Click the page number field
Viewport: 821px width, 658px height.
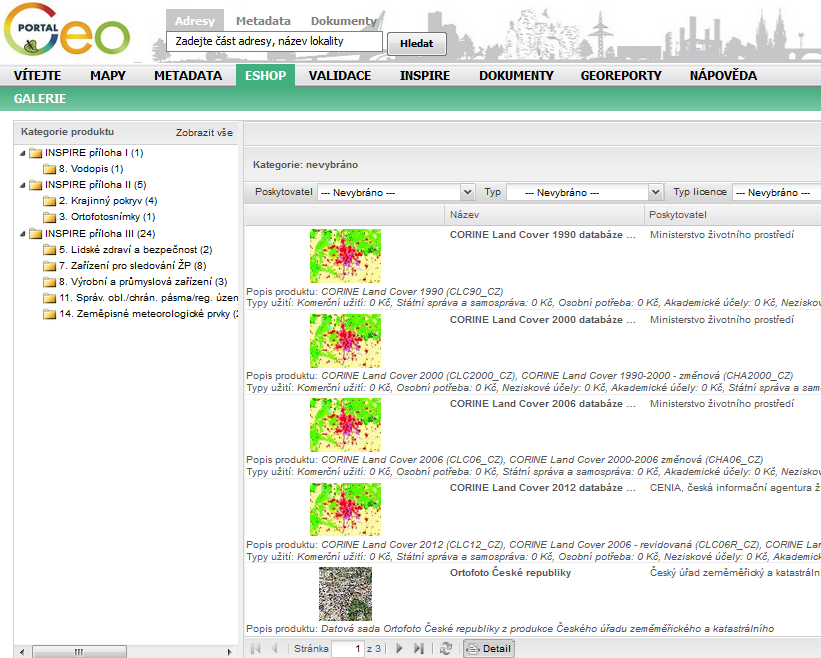click(348, 649)
